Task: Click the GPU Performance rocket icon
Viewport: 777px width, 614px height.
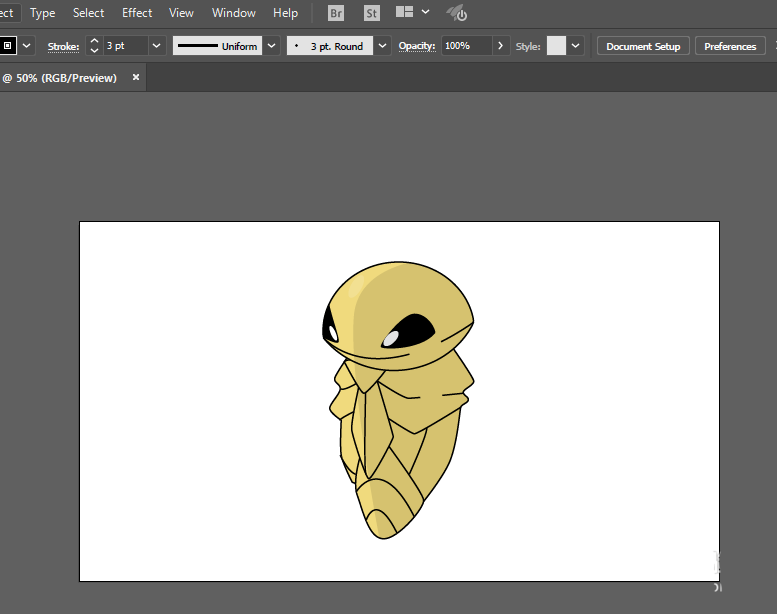Action: pos(456,13)
